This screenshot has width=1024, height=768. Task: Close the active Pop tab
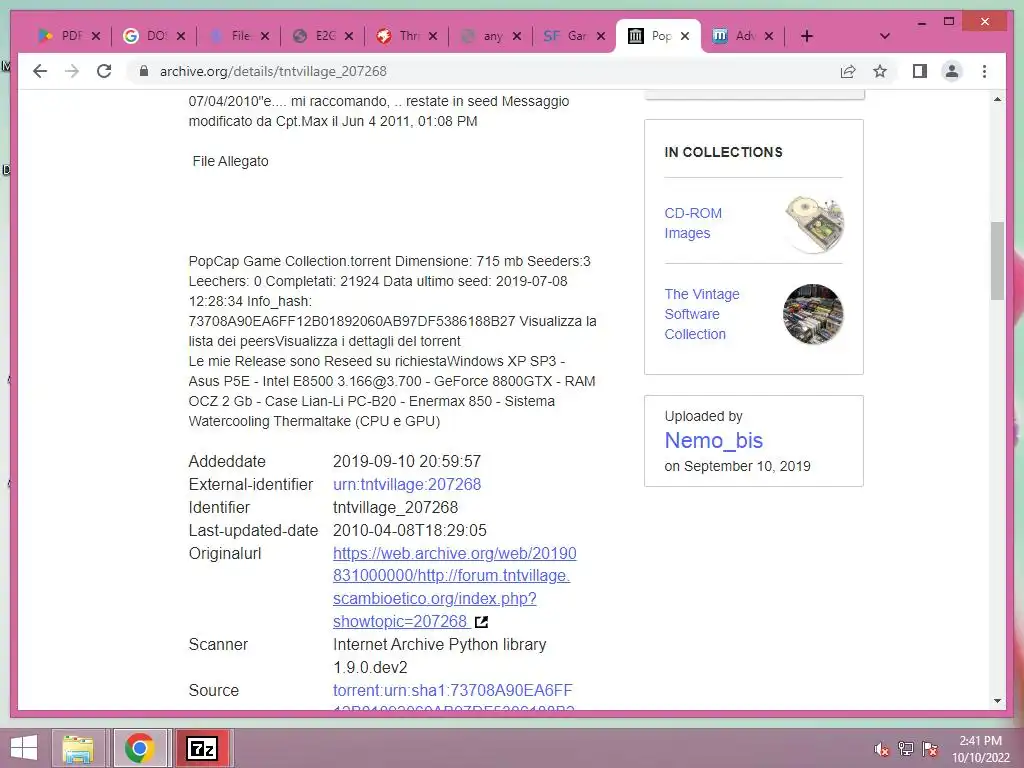coord(684,36)
